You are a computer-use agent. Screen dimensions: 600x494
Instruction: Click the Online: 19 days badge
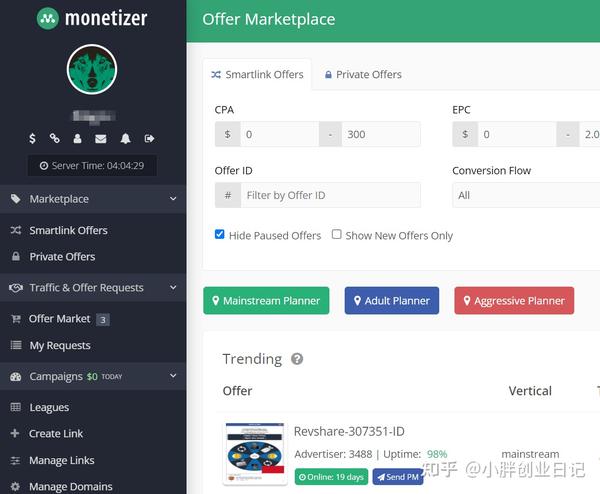(x=331, y=477)
